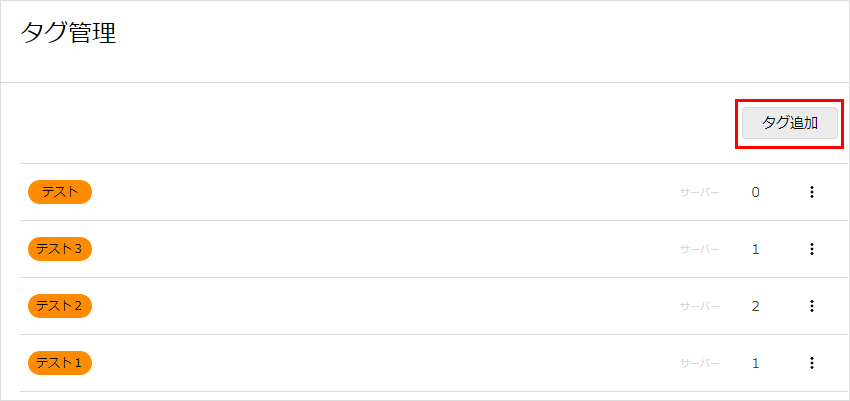View the server count link for テスト1
Screen dimensions: 850x401
click(x=755, y=363)
